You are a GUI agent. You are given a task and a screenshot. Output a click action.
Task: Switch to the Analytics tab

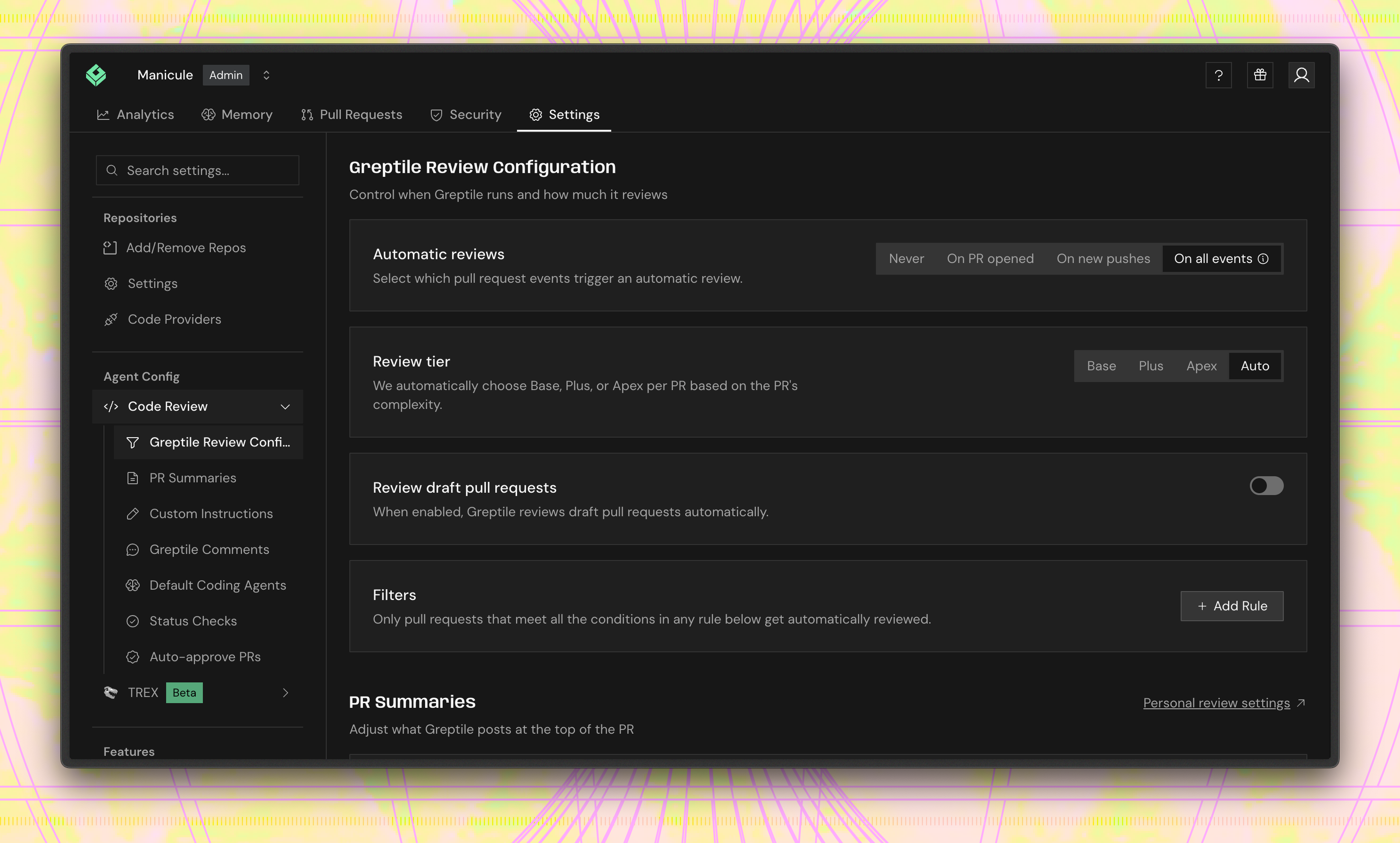pyautogui.click(x=135, y=115)
